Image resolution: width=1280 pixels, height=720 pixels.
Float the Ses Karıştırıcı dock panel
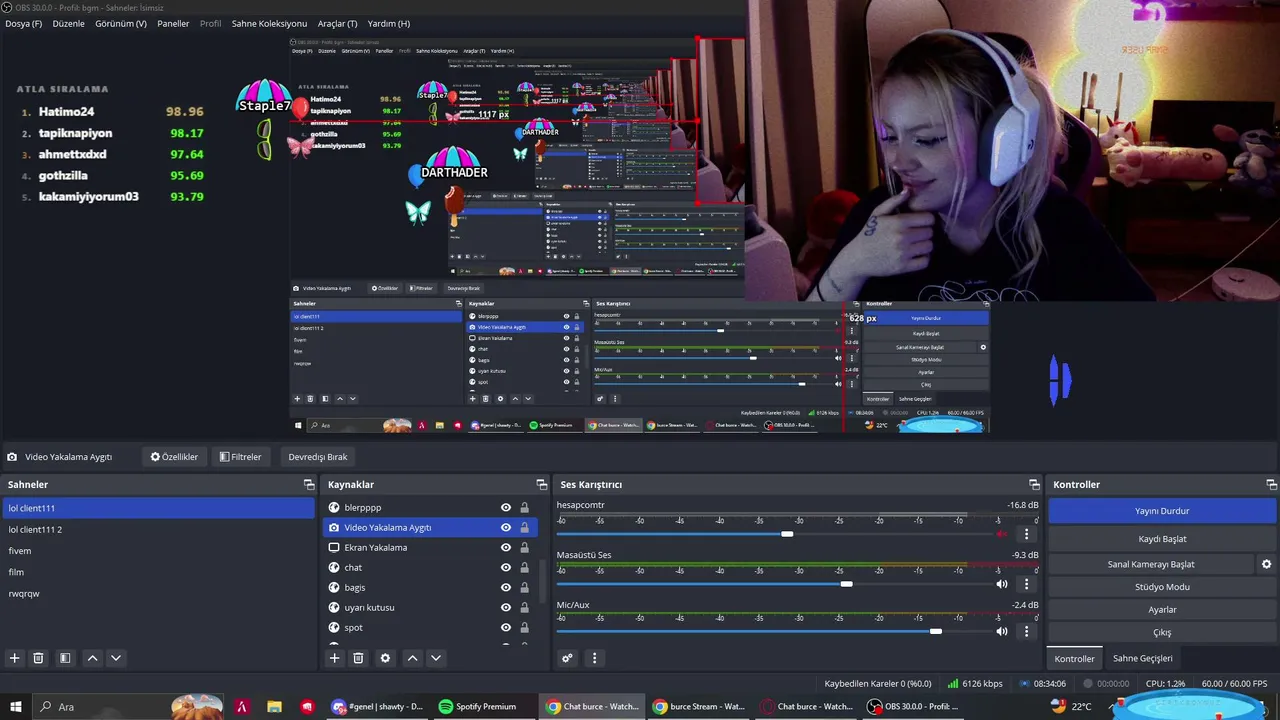coord(1033,484)
